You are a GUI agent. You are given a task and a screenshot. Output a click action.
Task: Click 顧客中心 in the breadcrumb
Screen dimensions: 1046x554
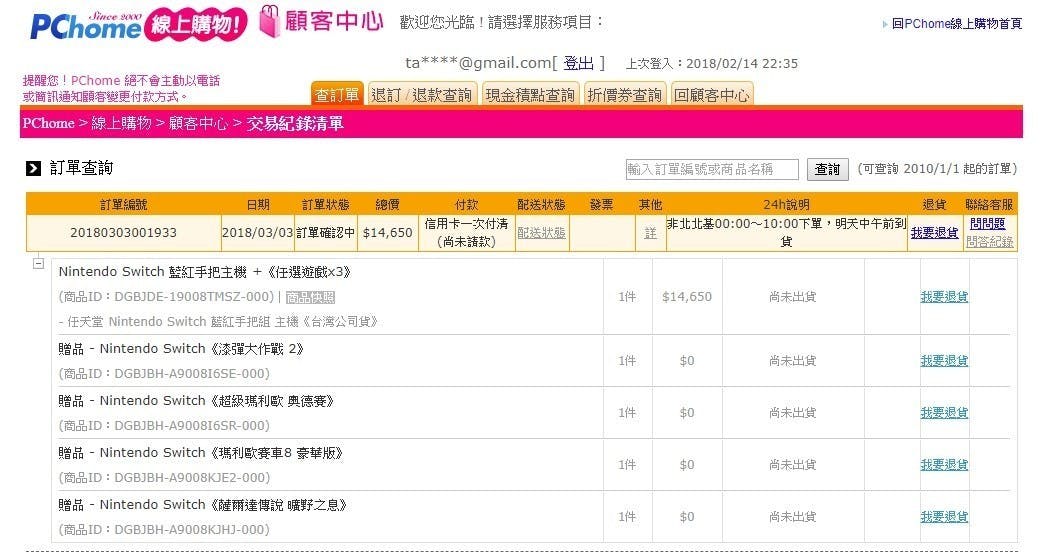[198, 123]
